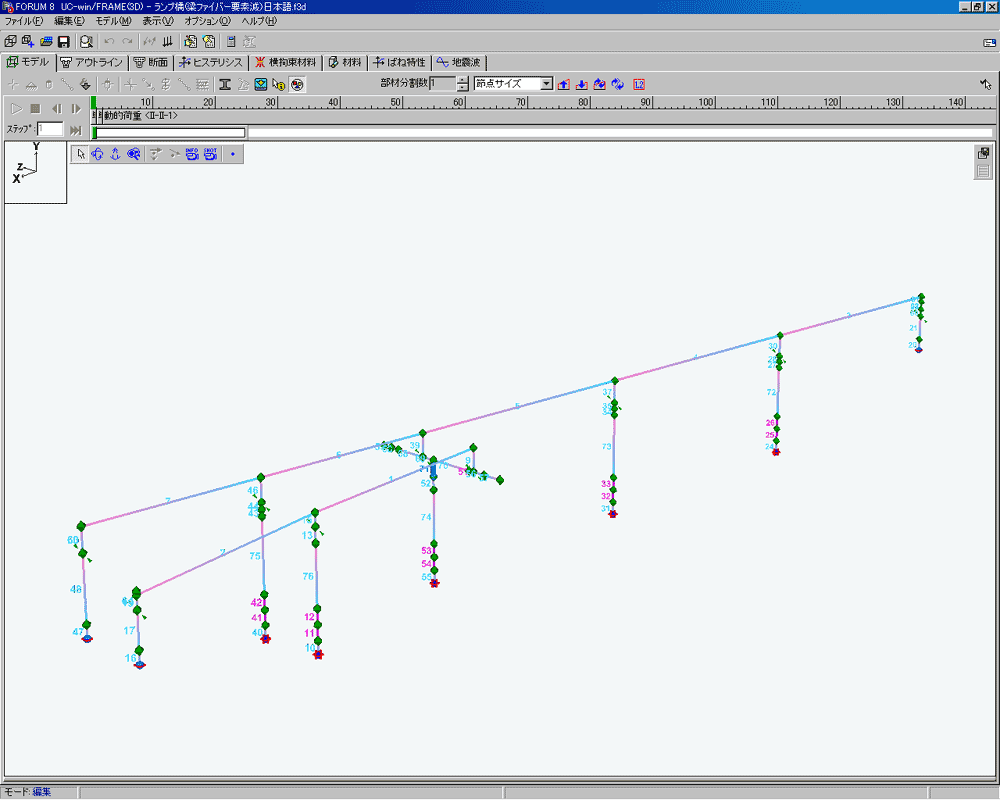1000x800 pixels.
Task: Open the 節点サイズ dropdown
Action: 546,84
